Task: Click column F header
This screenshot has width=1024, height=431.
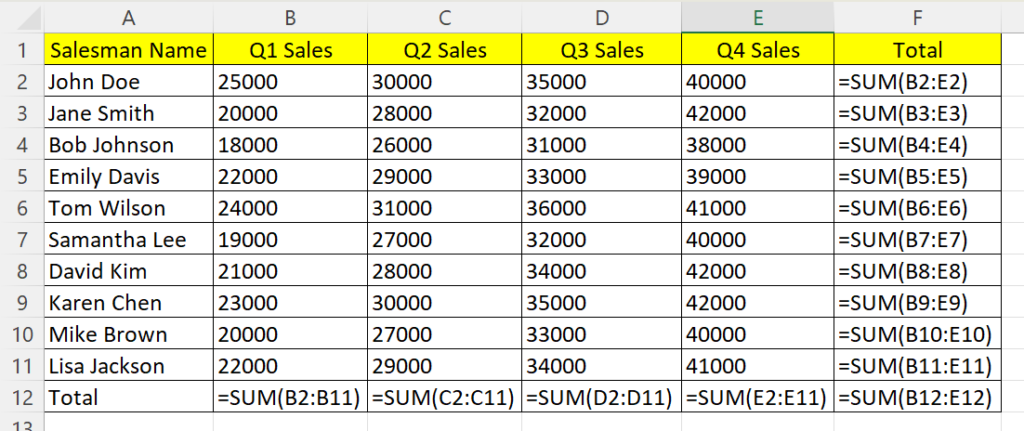Action: pyautogui.click(x=917, y=16)
